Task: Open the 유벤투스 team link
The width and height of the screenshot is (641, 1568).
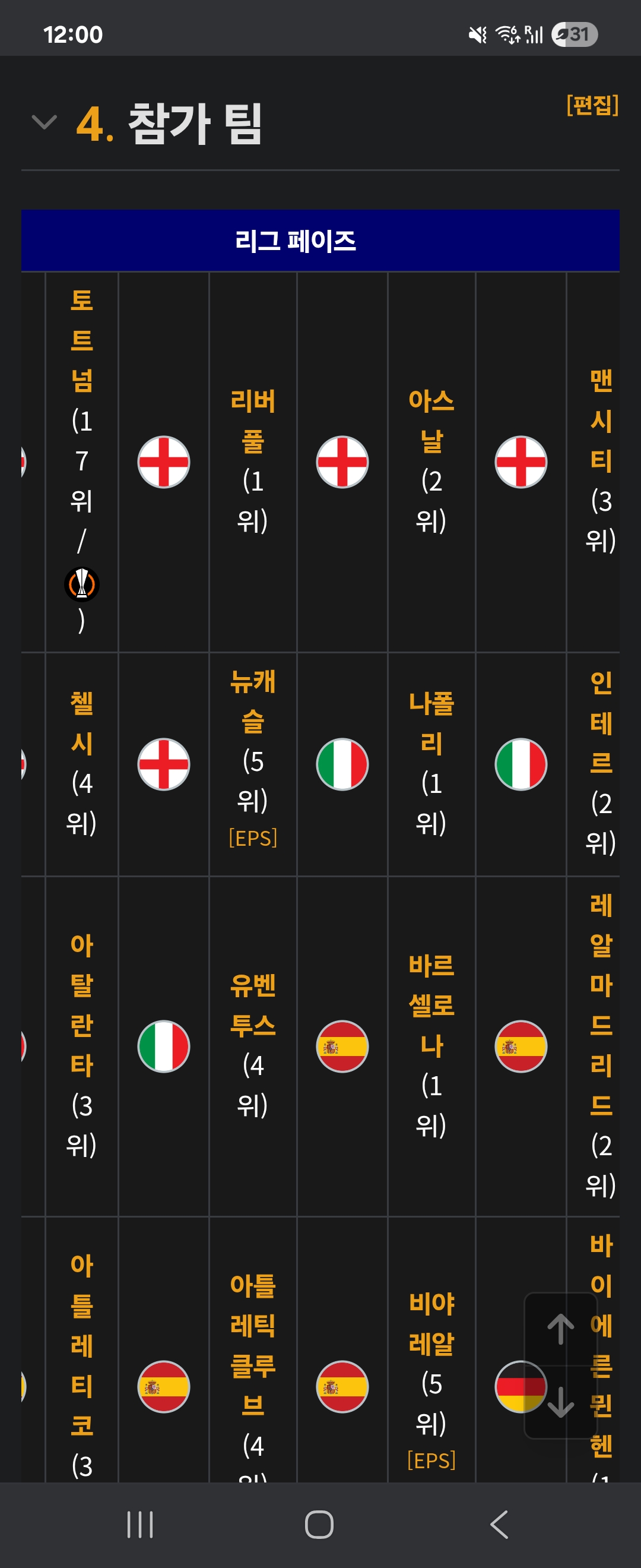Action: (253, 1005)
